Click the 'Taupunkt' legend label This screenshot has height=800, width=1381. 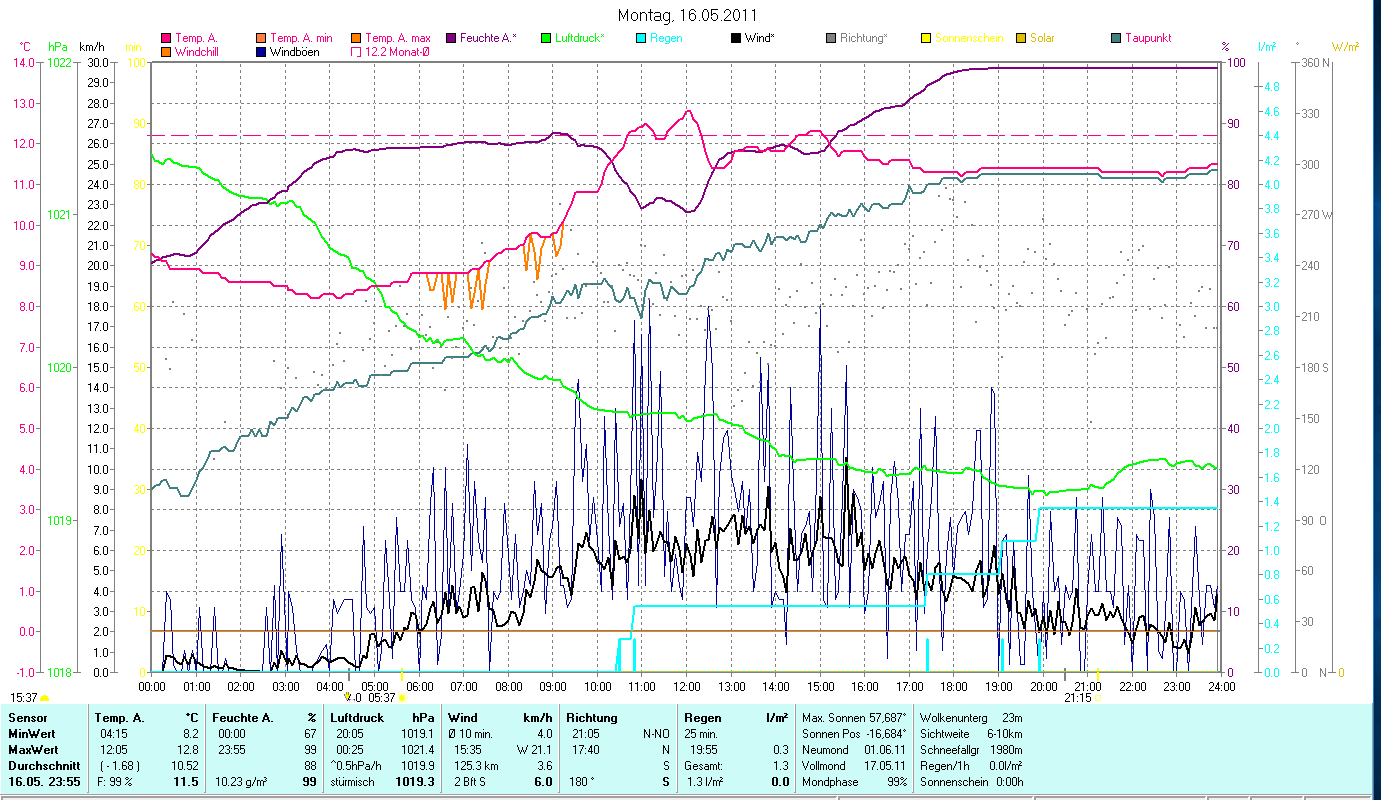coord(1148,38)
